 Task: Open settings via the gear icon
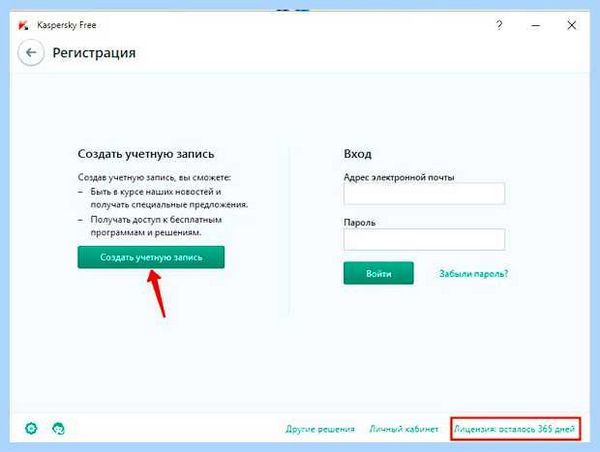pyautogui.click(x=31, y=428)
